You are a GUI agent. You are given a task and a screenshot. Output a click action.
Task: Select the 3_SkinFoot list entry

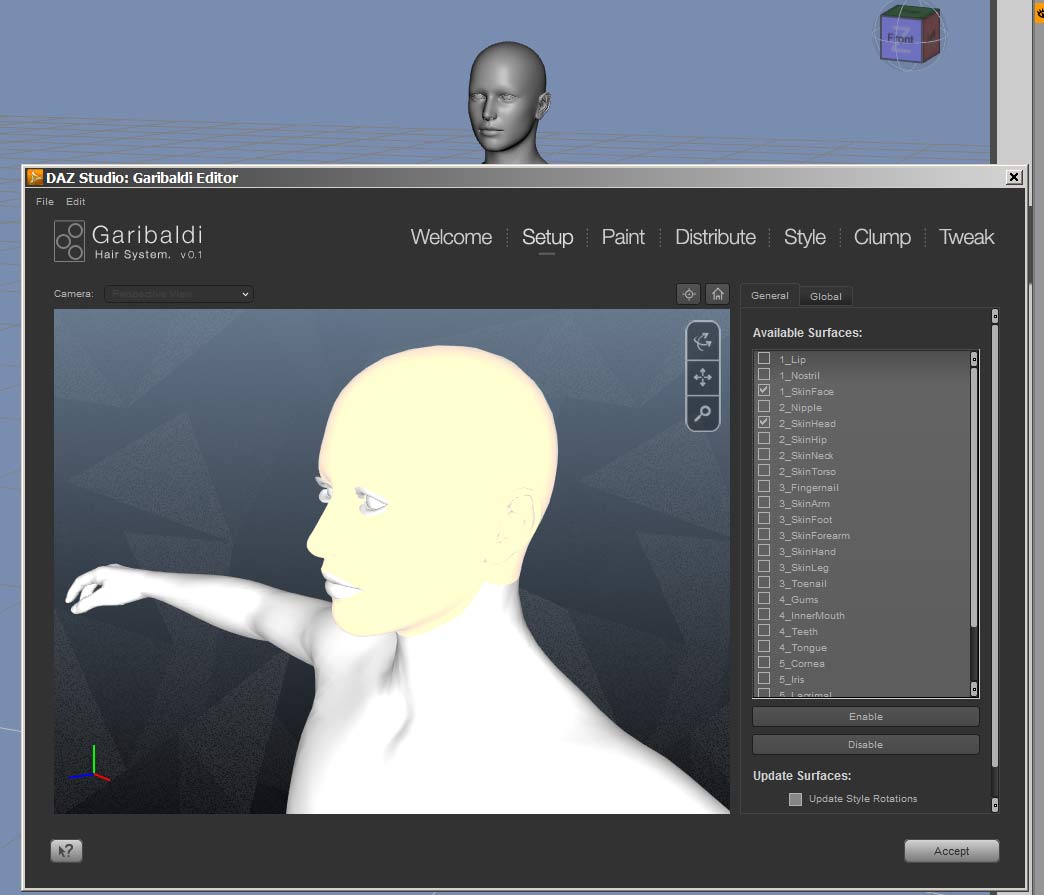[805, 519]
